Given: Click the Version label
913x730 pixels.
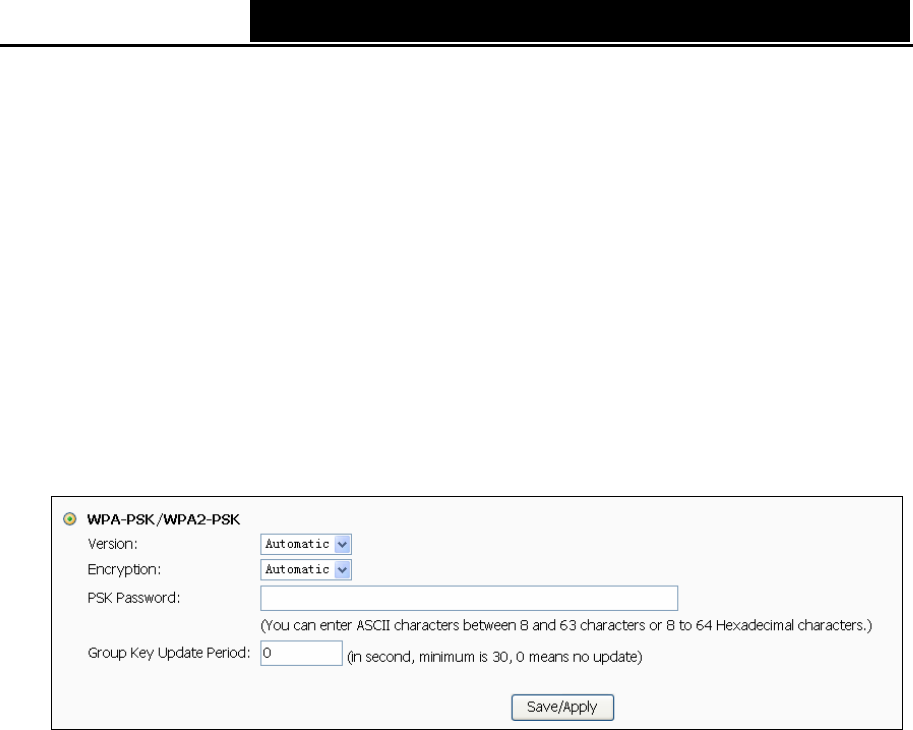Looking at the screenshot, I should pos(112,544).
